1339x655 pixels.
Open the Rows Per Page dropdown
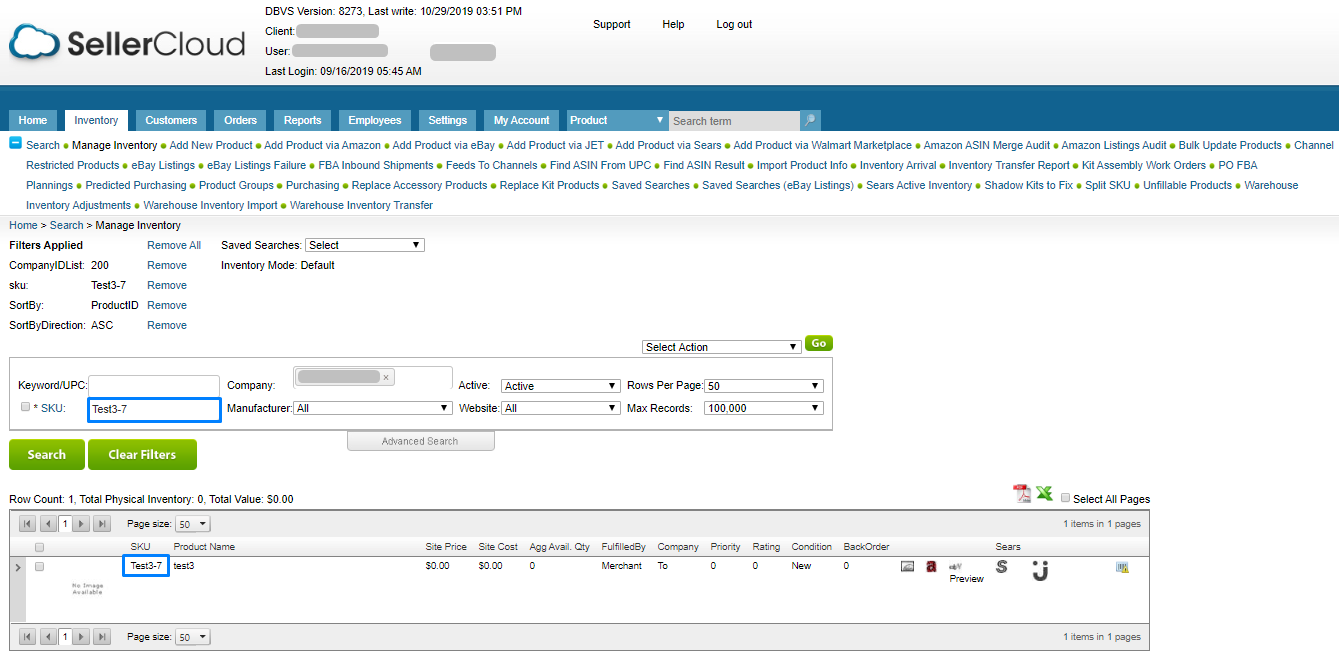click(x=764, y=386)
